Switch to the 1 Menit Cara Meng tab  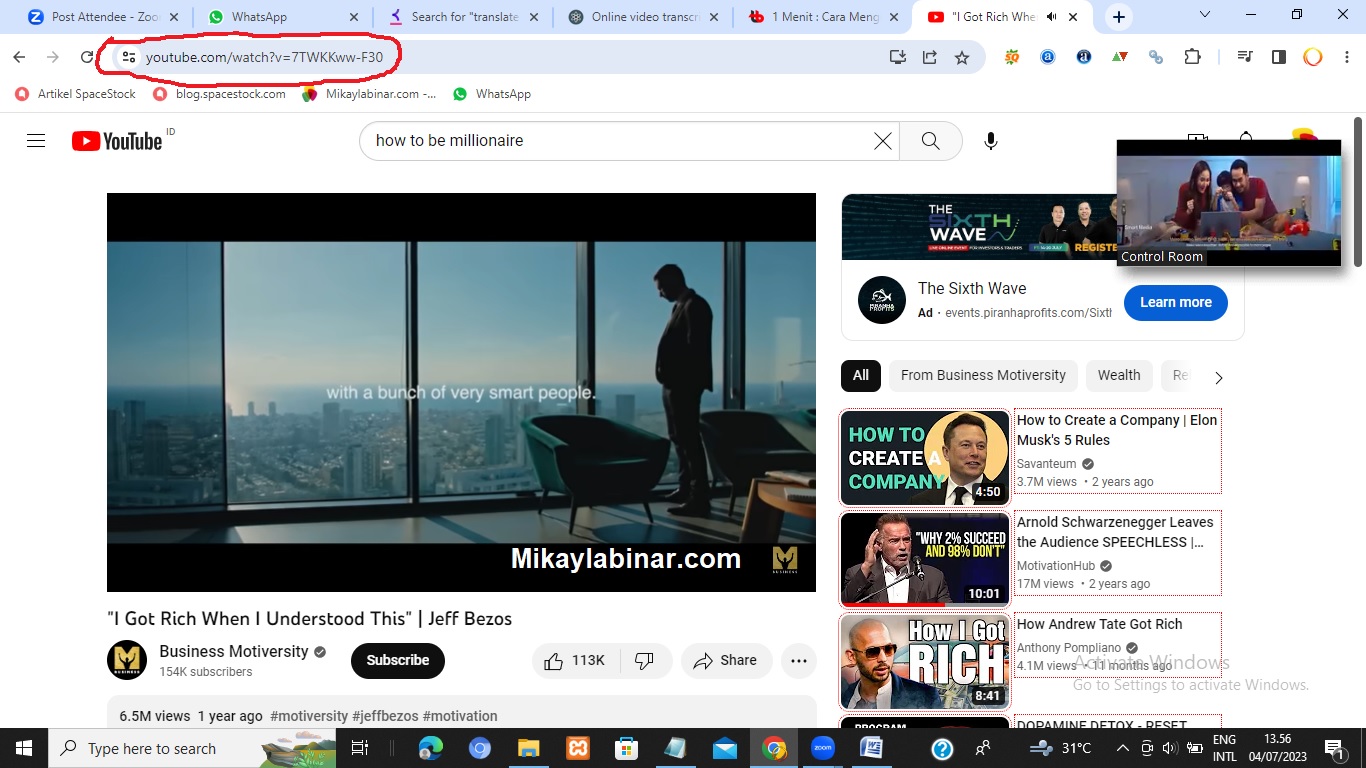click(824, 17)
